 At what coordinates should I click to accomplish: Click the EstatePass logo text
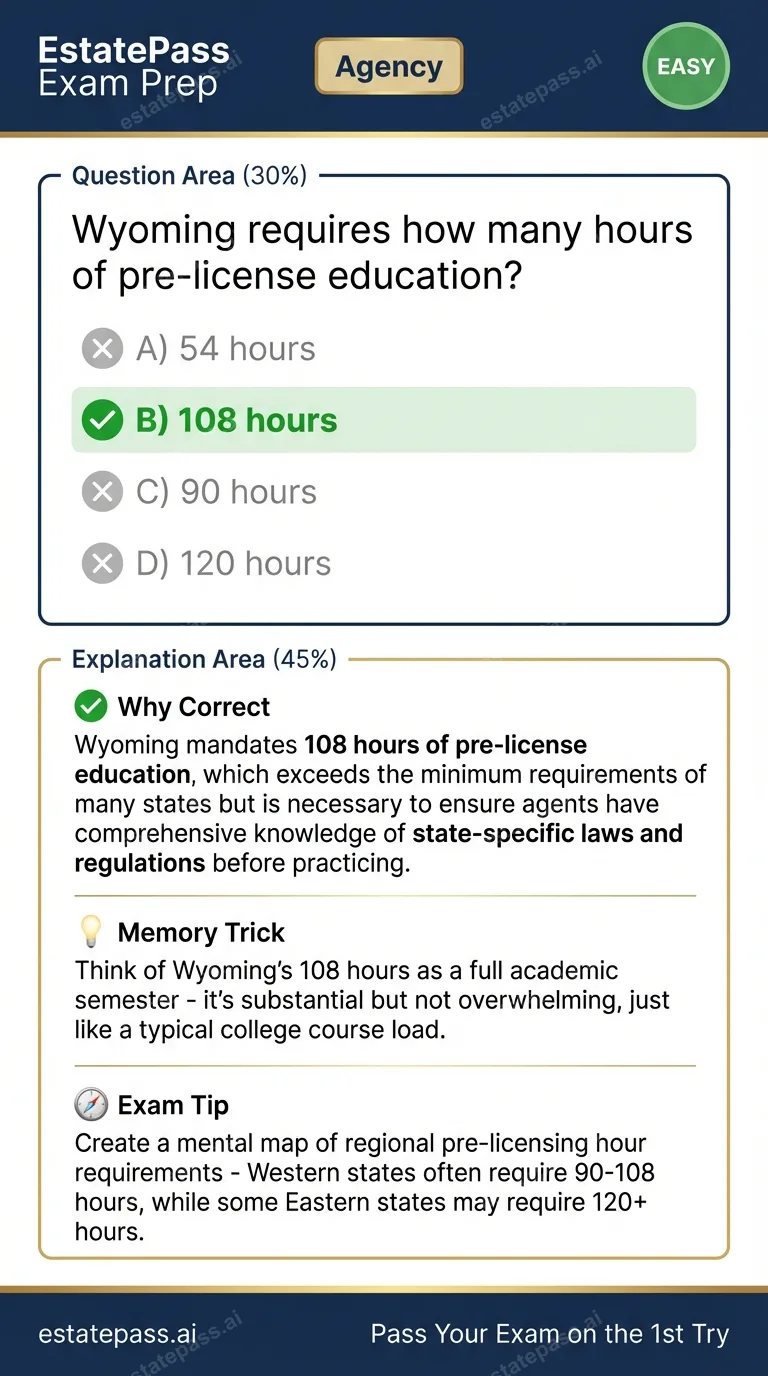pos(133,50)
